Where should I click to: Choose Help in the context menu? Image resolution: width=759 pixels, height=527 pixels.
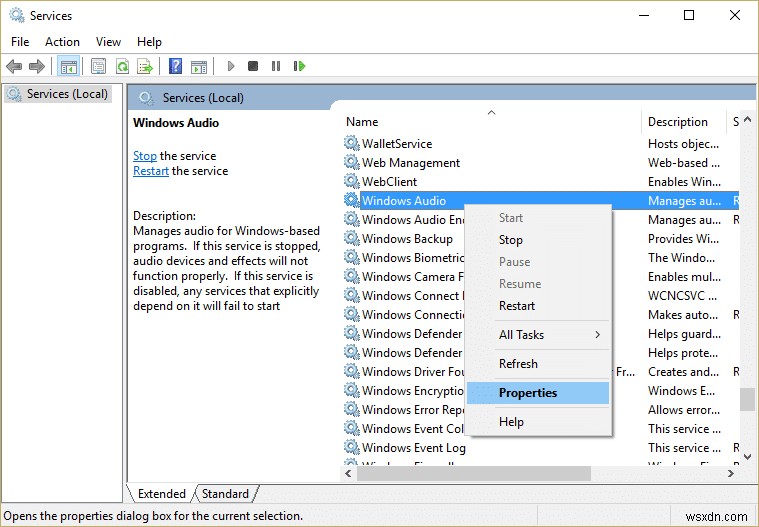tap(538, 422)
